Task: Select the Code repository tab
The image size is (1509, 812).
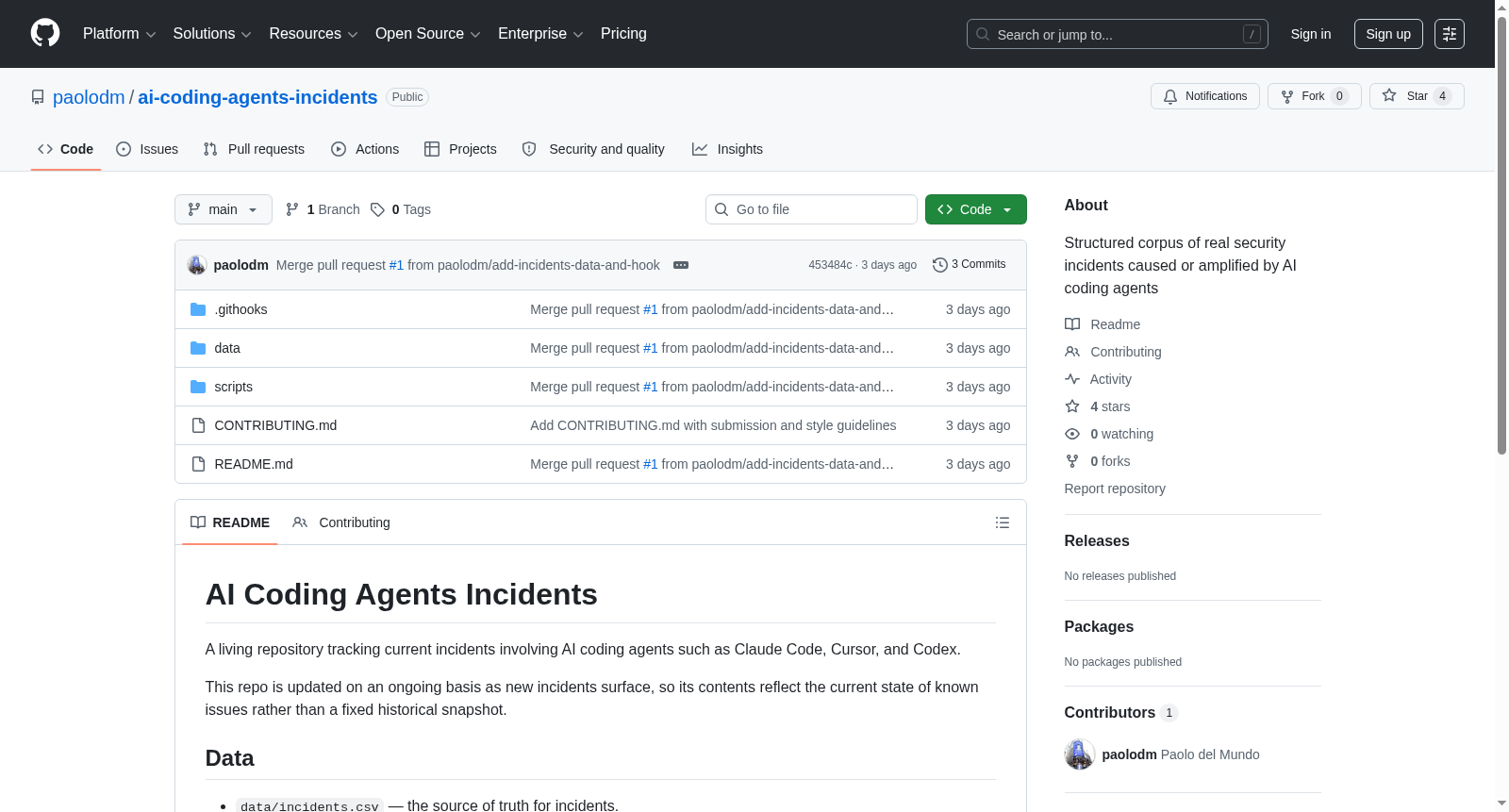Action: pos(66,149)
